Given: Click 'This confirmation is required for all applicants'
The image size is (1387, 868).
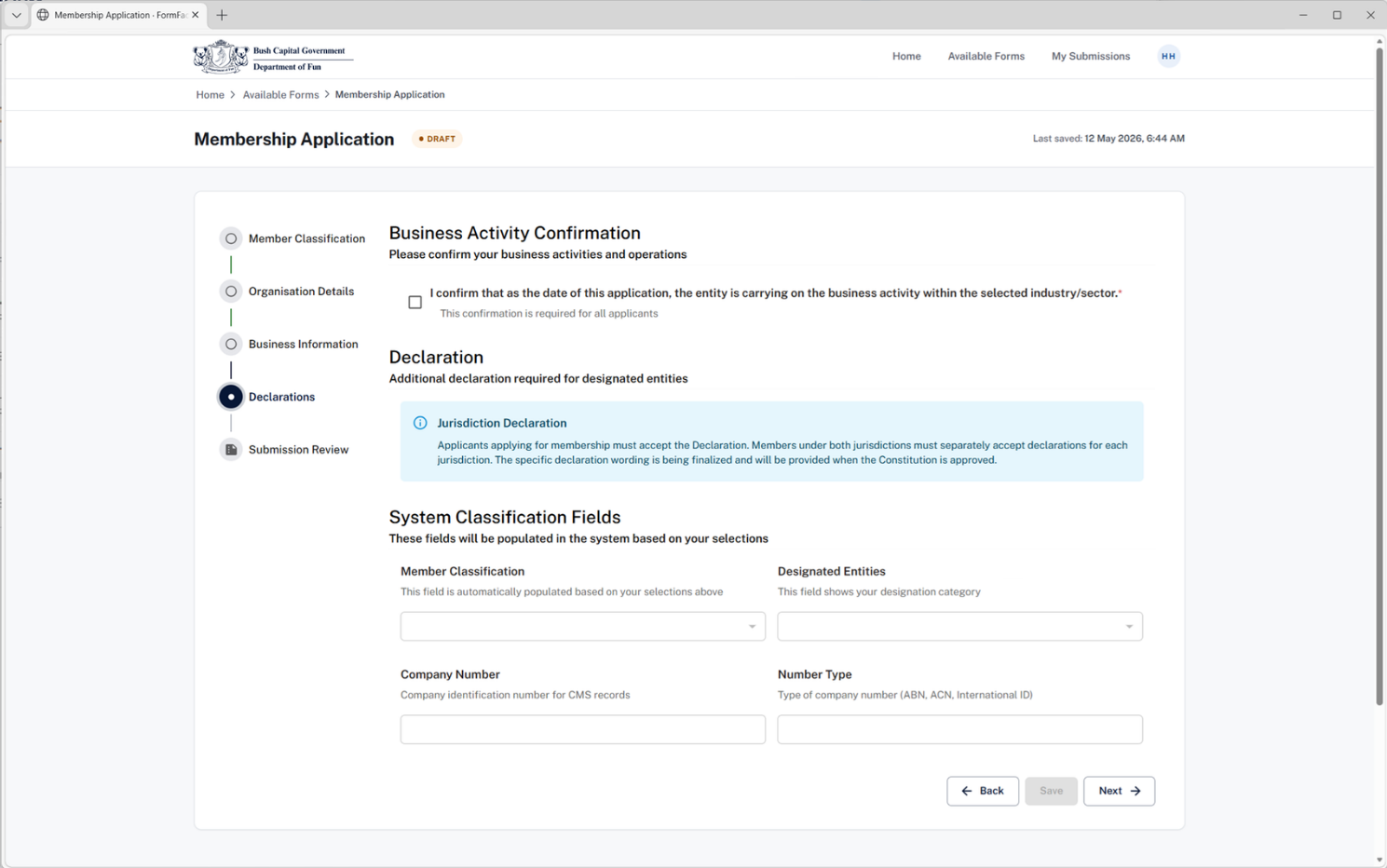Looking at the screenshot, I should click(549, 314).
